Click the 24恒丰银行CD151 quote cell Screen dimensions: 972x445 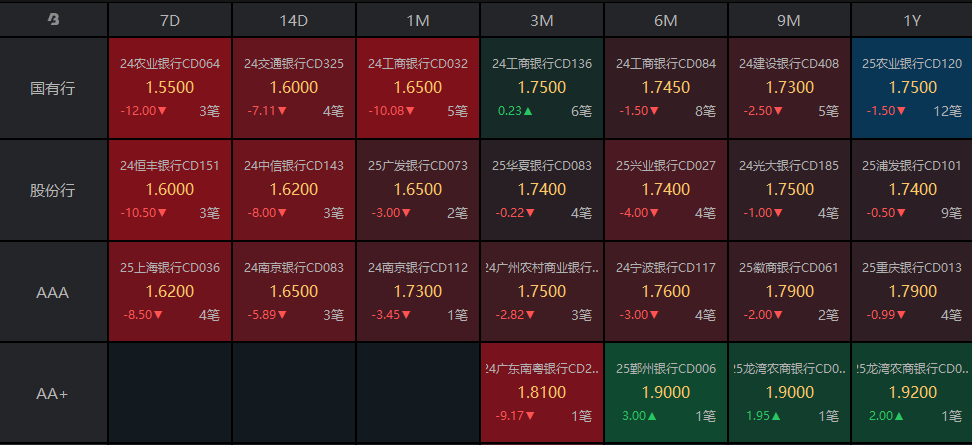(x=170, y=190)
